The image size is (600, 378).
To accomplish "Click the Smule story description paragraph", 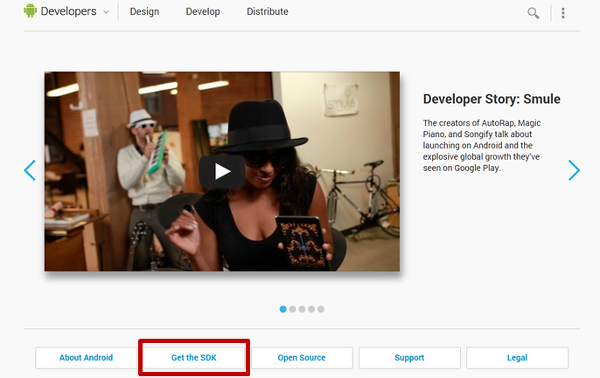I will pyautogui.click(x=482, y=145).
